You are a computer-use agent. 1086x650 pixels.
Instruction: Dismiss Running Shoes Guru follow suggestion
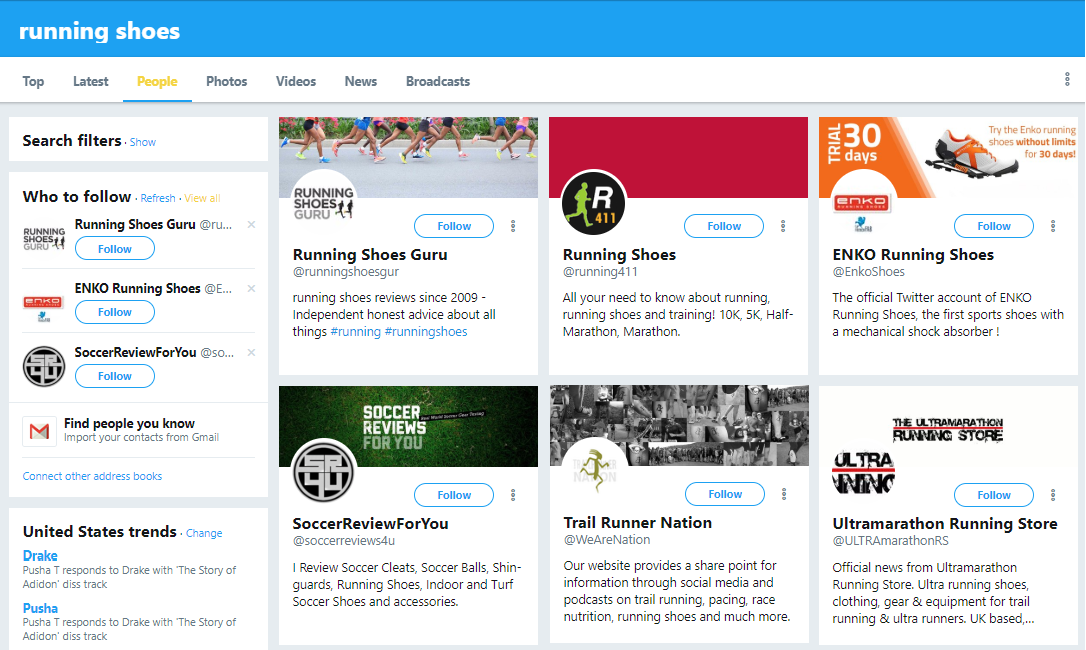click(x=251, y=225)
